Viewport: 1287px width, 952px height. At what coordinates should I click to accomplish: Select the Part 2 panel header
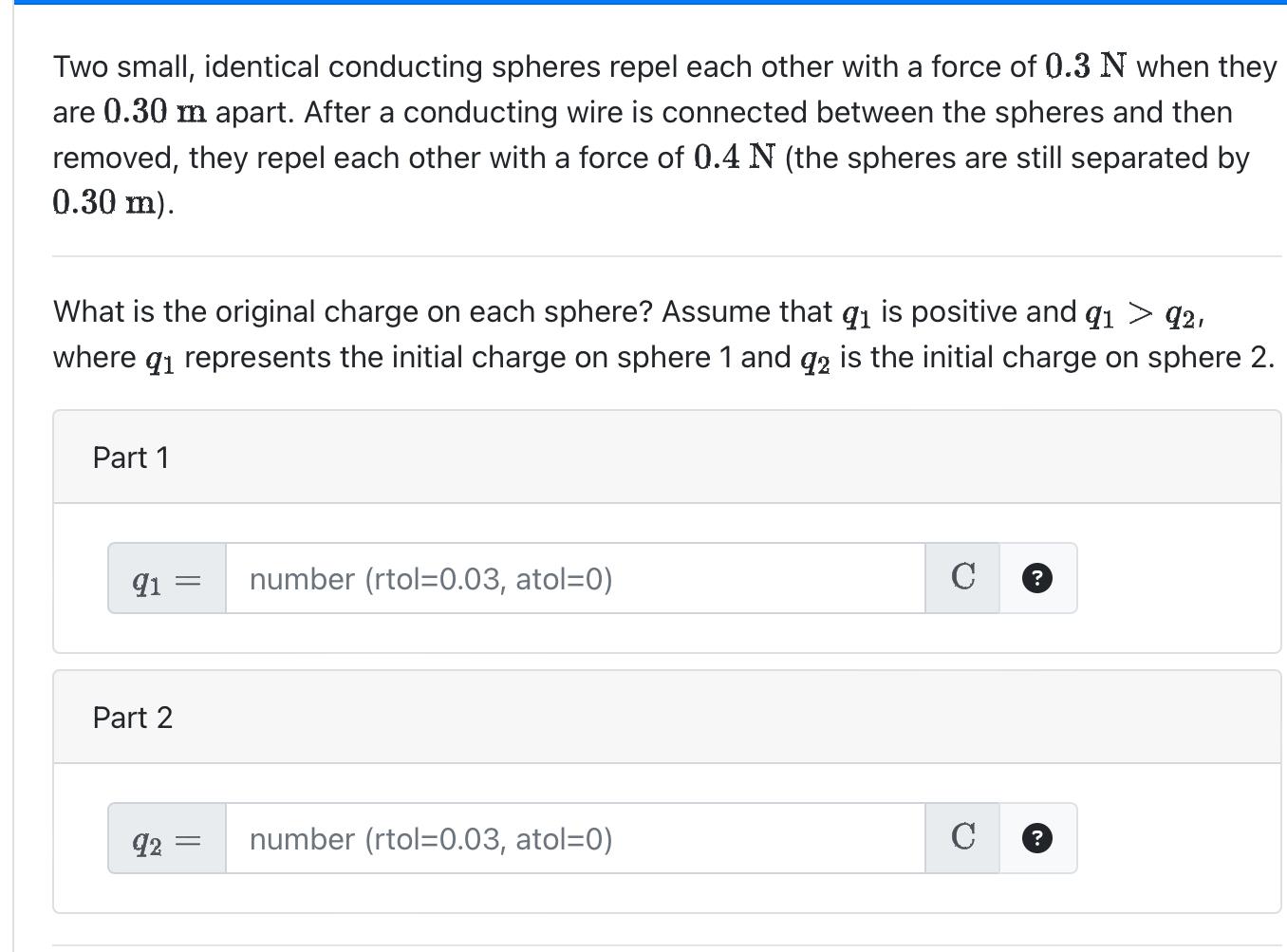click(133, 718)
